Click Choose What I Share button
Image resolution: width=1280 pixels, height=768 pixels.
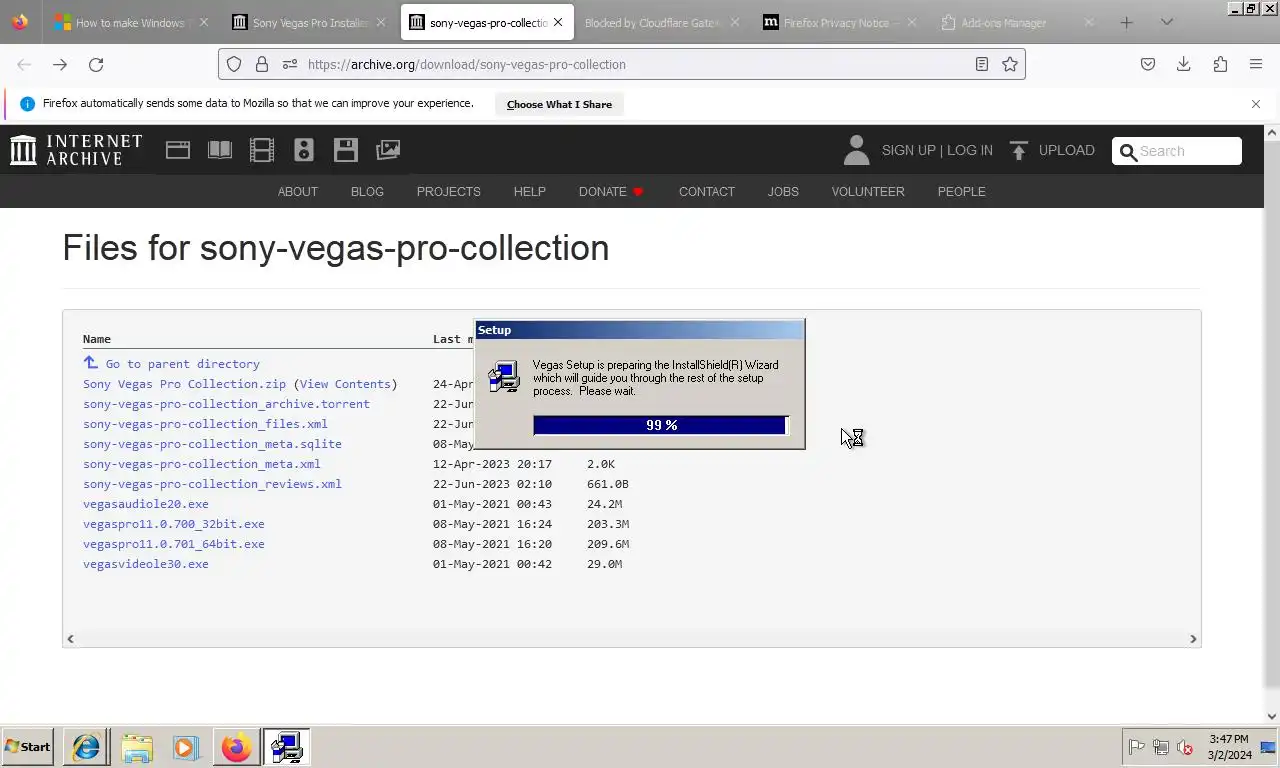click(x=559, y=104)
